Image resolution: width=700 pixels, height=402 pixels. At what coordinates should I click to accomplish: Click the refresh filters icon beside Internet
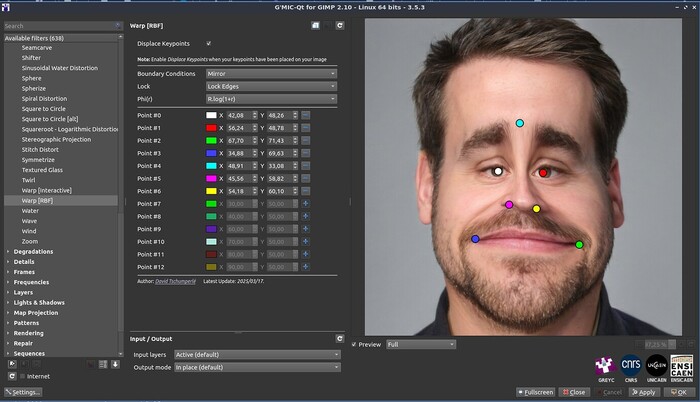(11, 376)
